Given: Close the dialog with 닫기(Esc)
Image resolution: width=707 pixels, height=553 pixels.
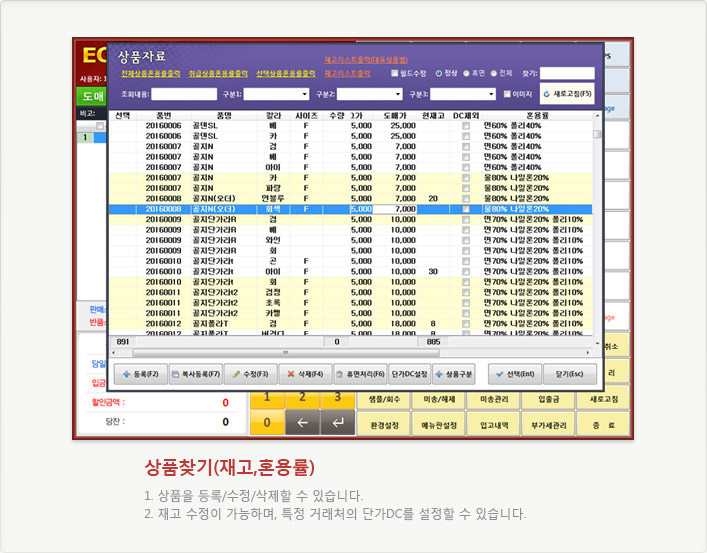Looking at the screenshot, I should click(x=569, y=374).
